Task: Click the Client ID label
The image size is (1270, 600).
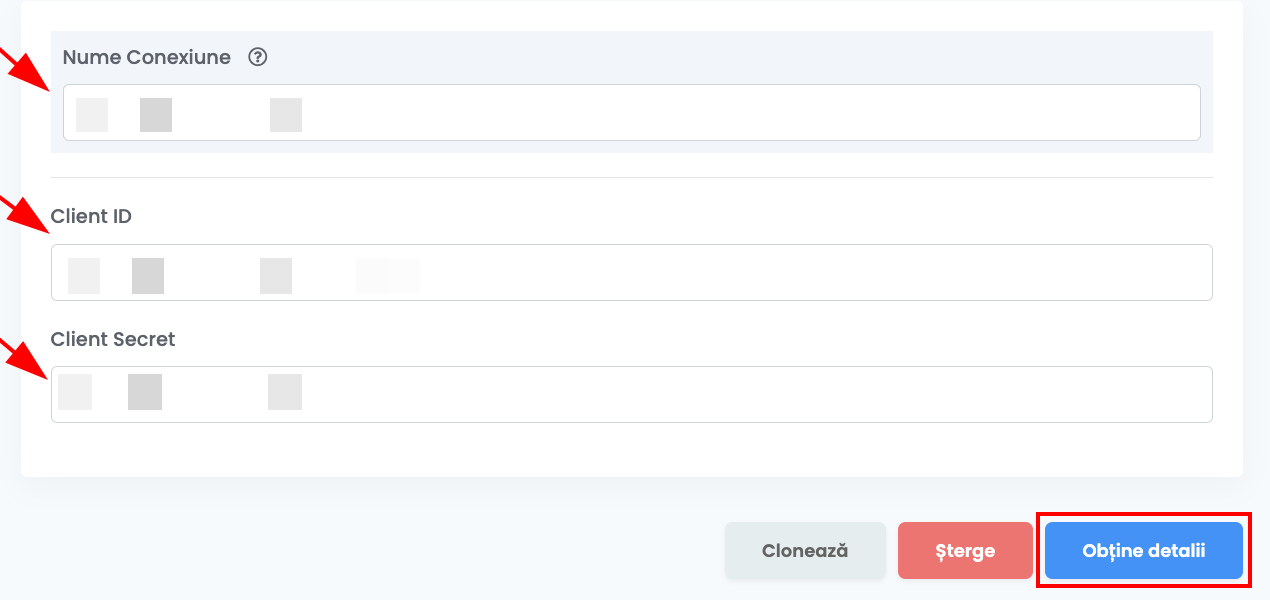Action: [x=91, y=216]
